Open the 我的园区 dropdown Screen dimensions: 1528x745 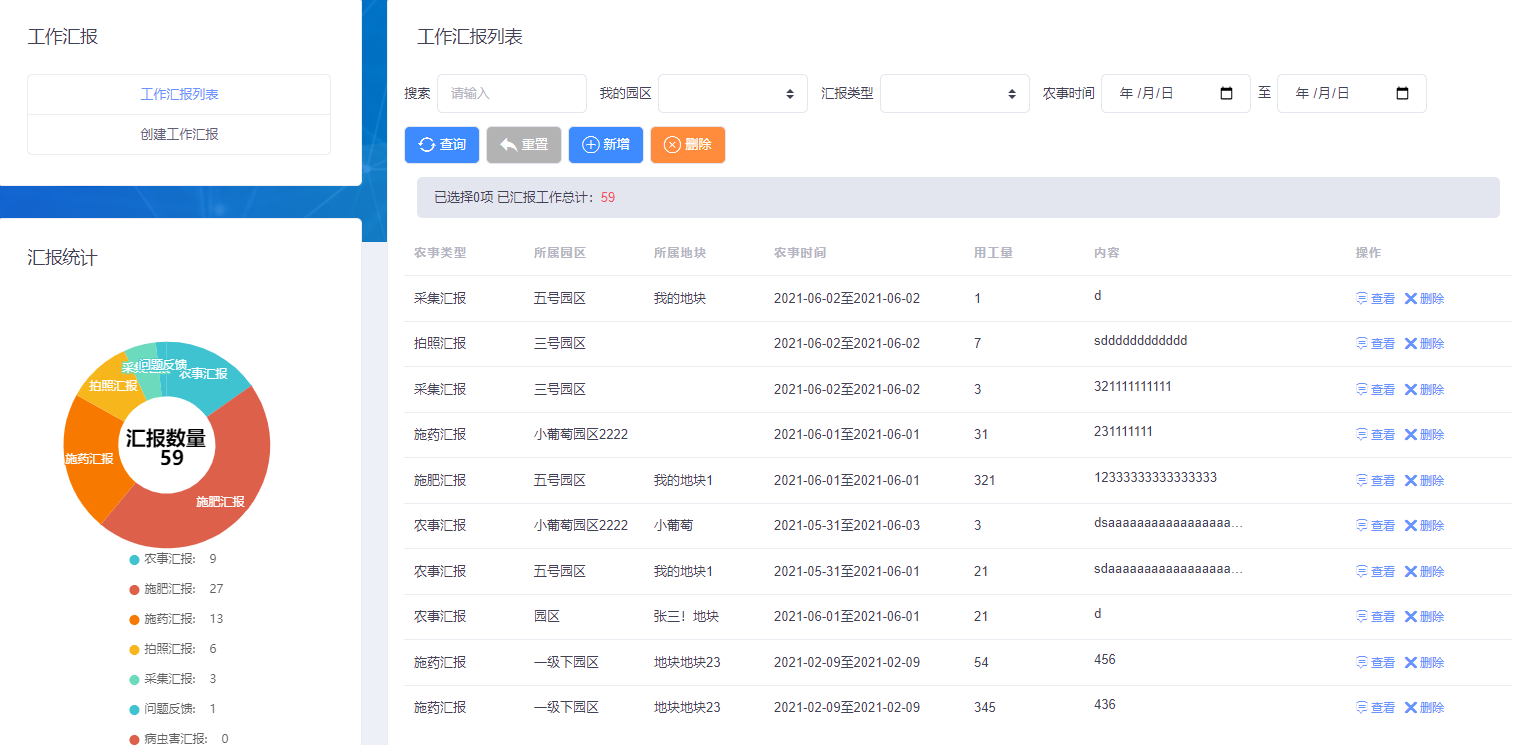pyautogui.click(x=733, y=93)
